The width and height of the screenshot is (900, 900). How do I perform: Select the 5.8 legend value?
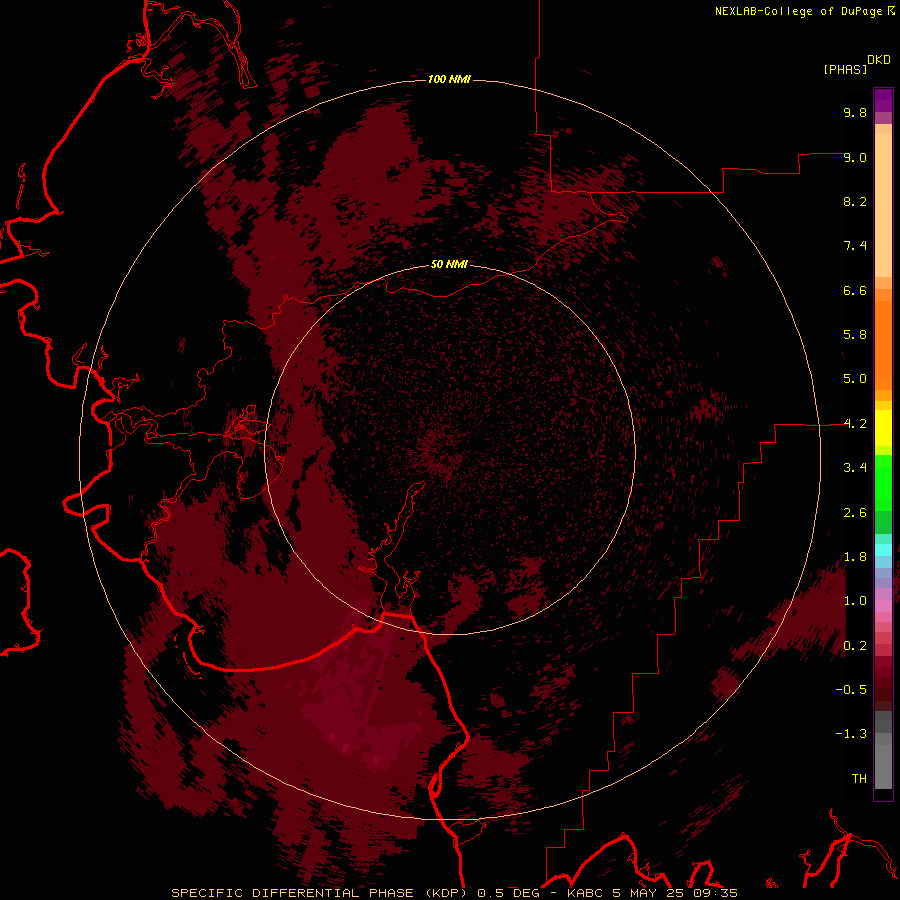click(x=855, y=335)
